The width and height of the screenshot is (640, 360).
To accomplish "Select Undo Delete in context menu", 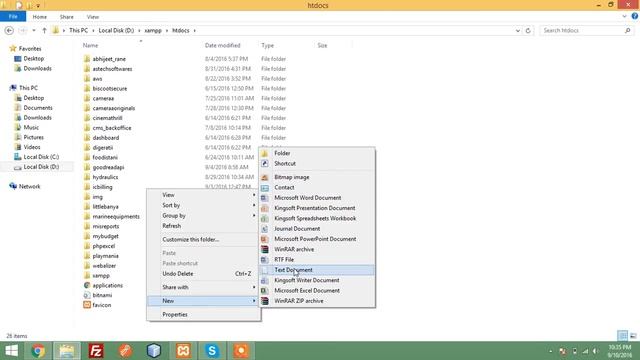I will click(203, 274).
